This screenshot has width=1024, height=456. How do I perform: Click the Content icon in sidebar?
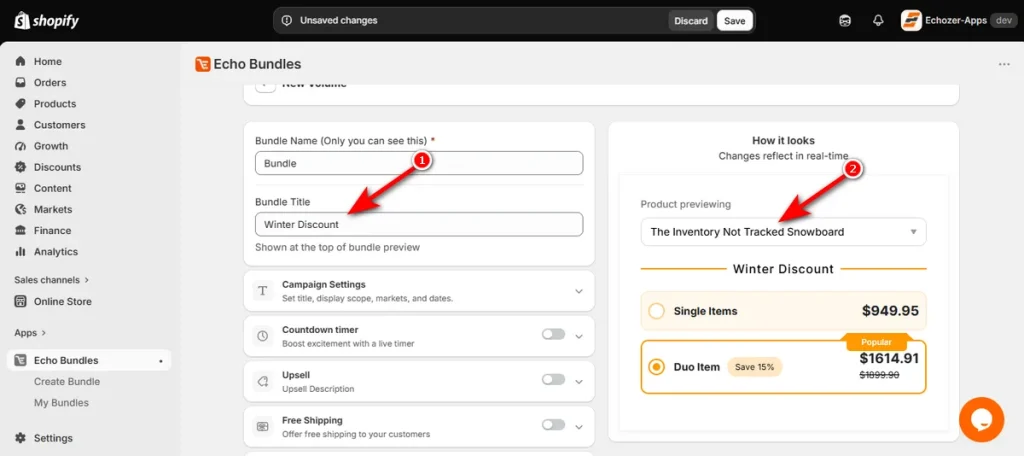click(21, 188)
